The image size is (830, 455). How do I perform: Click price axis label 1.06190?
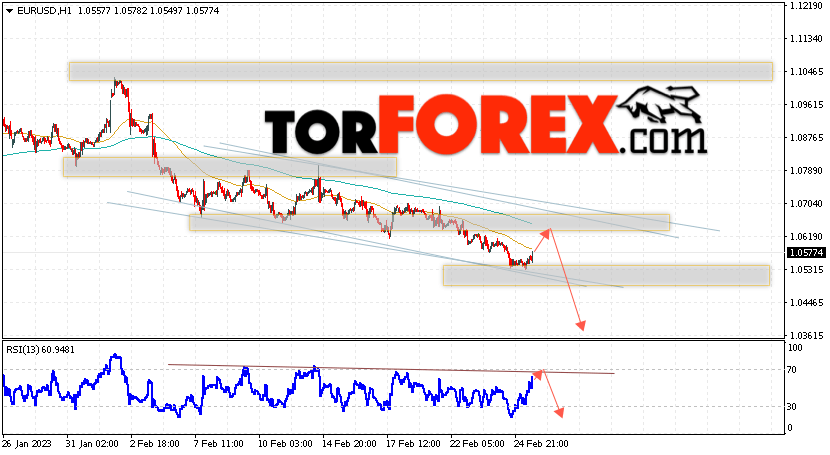[x=806, y=236]
